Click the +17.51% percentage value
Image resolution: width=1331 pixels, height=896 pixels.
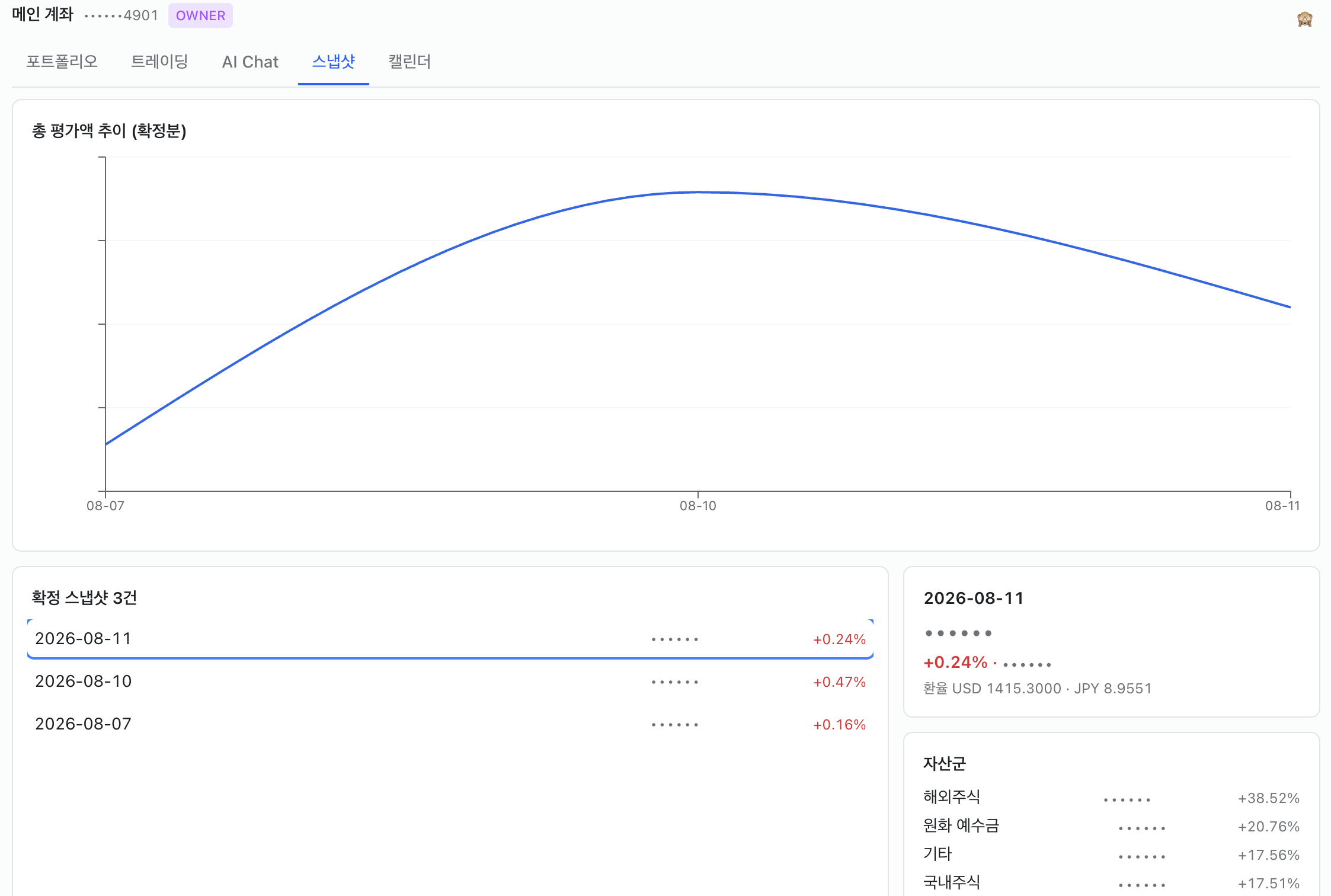[1268, 884]
